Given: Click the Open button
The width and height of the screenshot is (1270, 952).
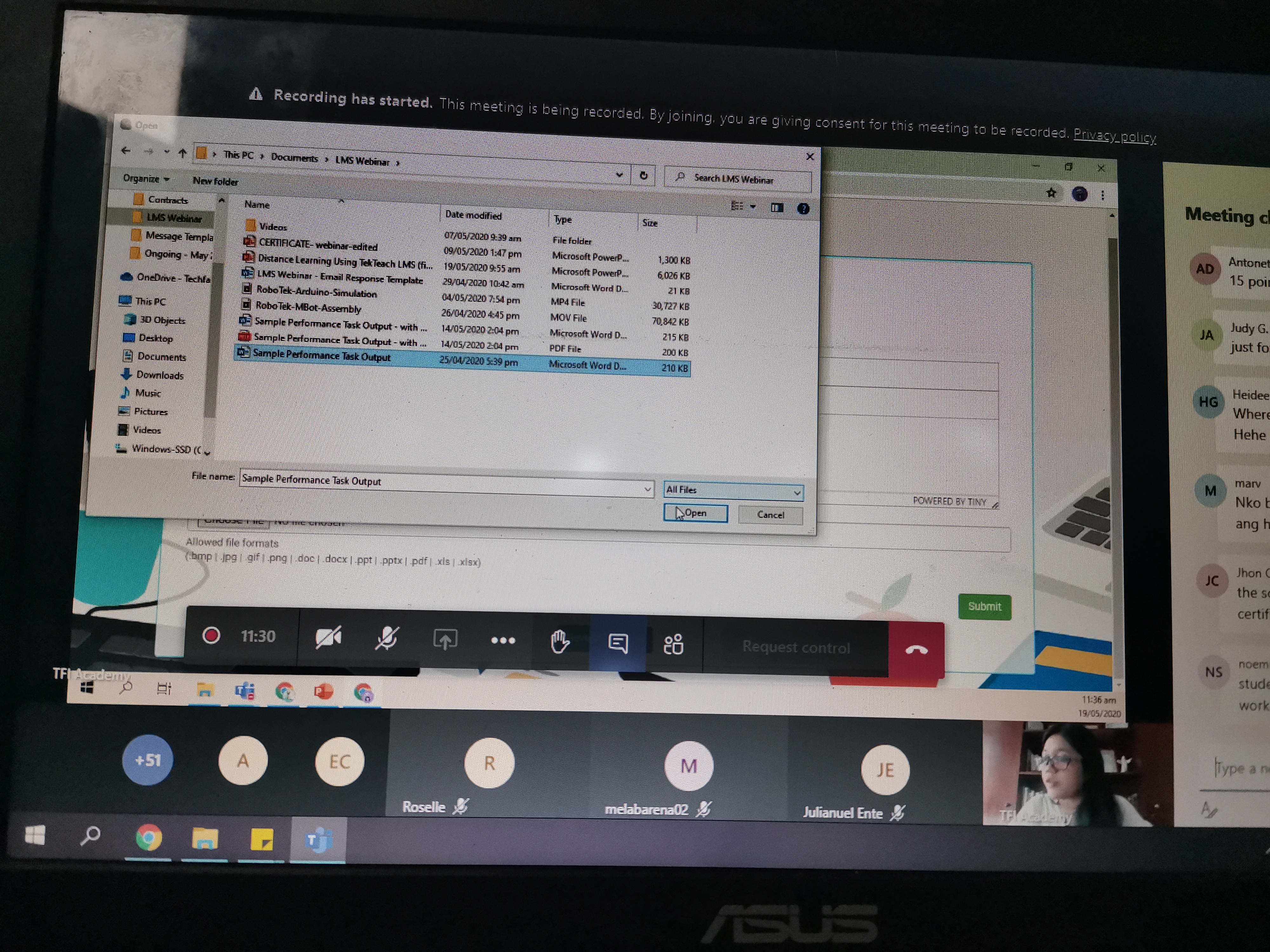Looking at the screenshot, I should (x=695, y=513).
